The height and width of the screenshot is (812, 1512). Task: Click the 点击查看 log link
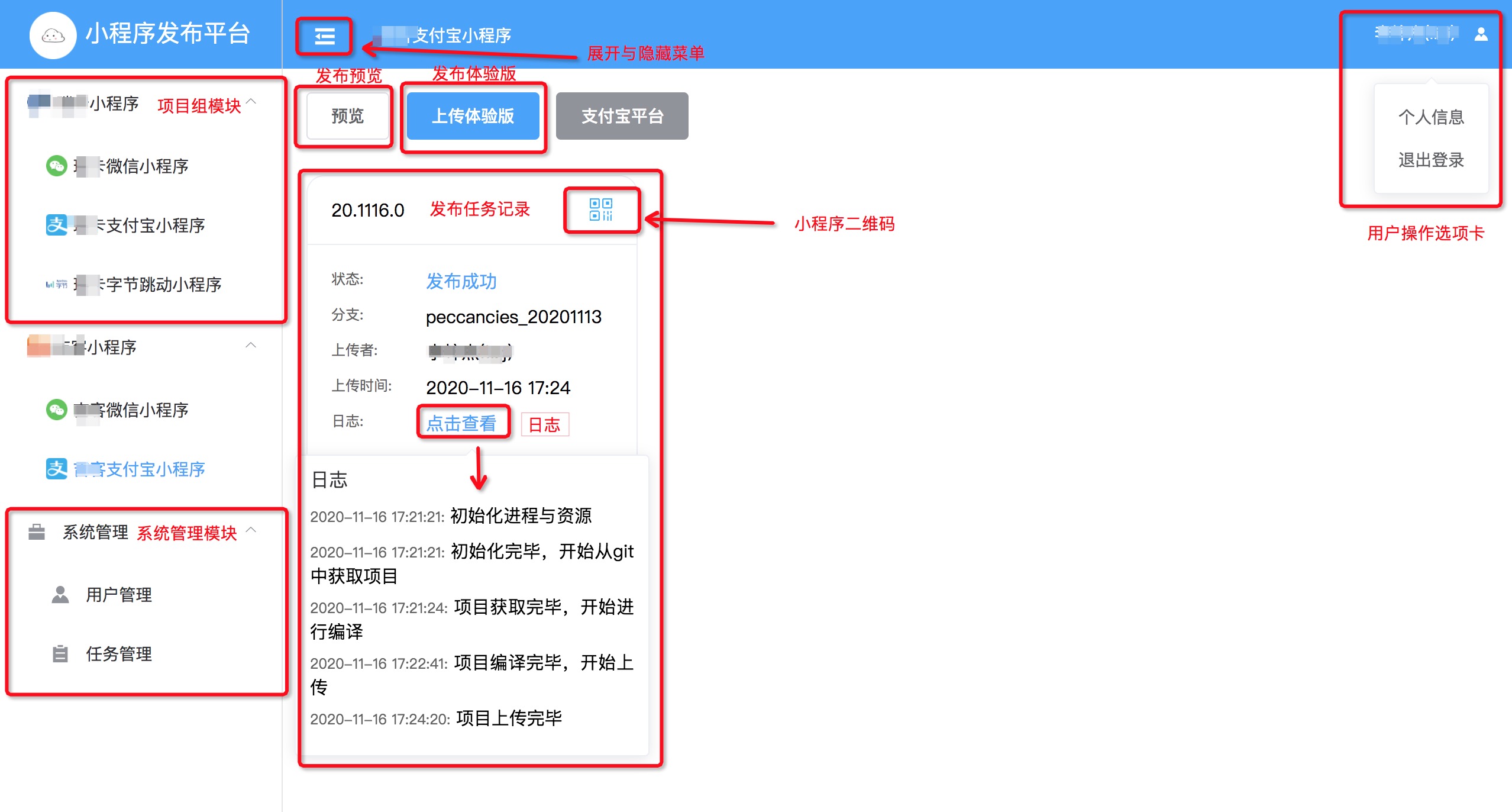tap(461, 423)
